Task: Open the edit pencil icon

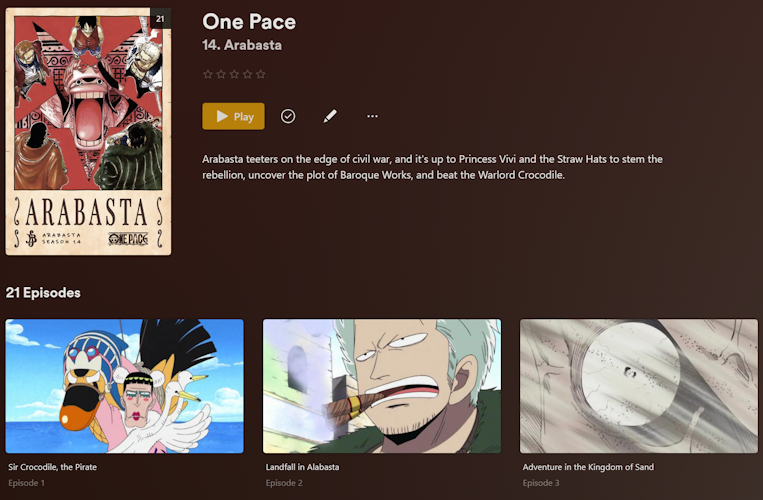Action: point(330,116)
